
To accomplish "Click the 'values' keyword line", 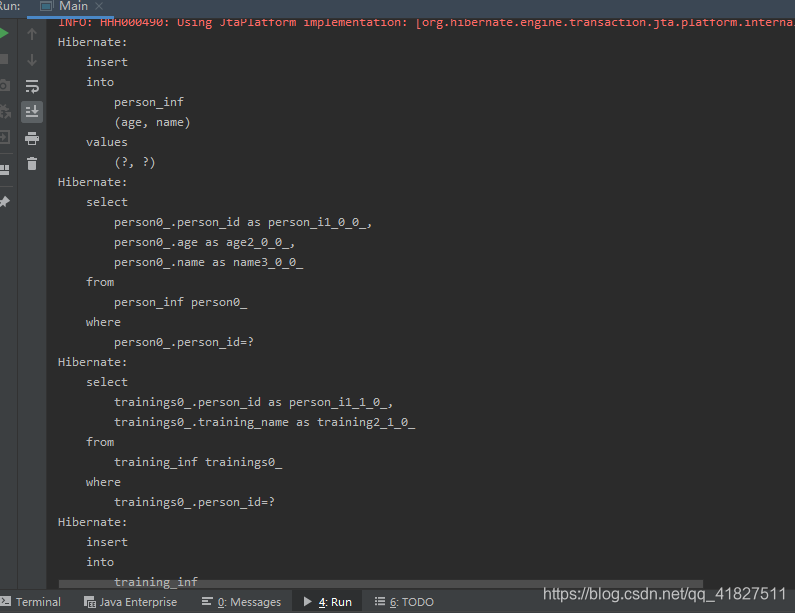I will tap(106, 142).
